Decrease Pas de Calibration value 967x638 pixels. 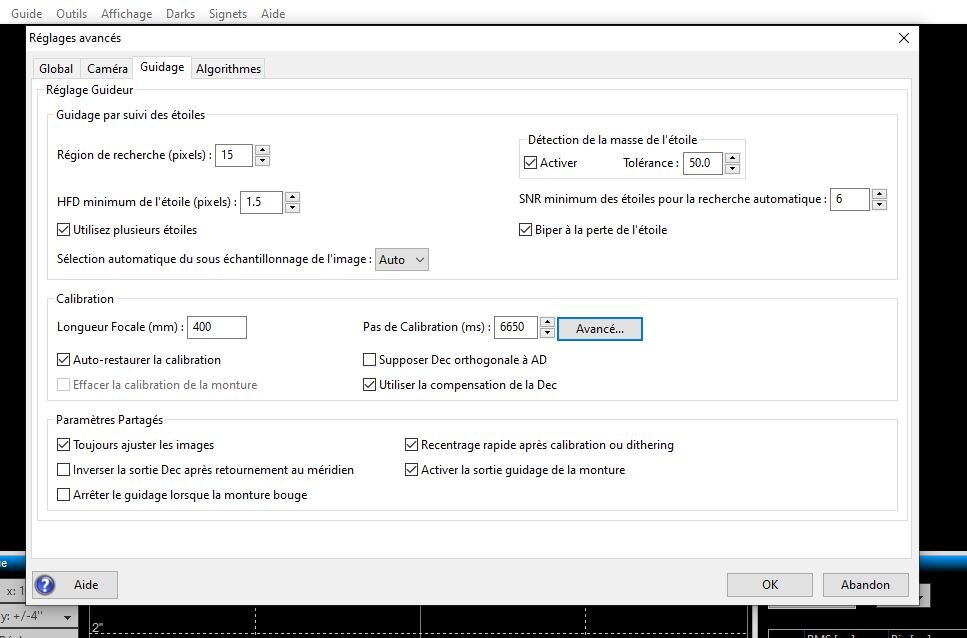click(547, 333)
